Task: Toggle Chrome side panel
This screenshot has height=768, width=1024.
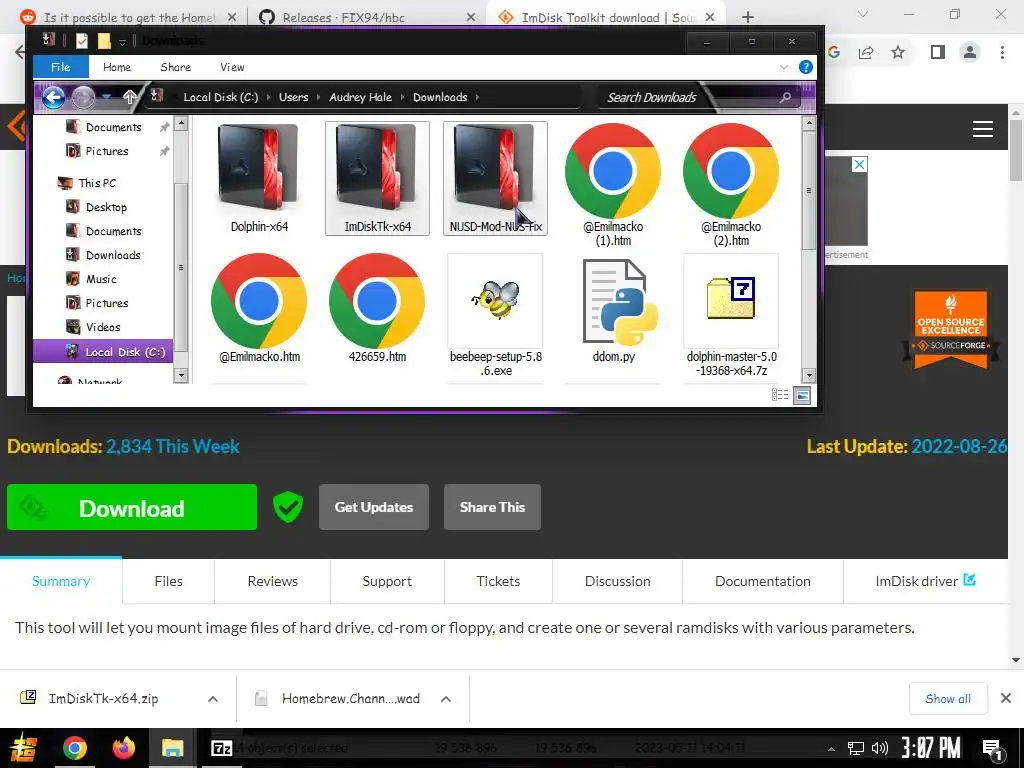Action: (938, 52)
